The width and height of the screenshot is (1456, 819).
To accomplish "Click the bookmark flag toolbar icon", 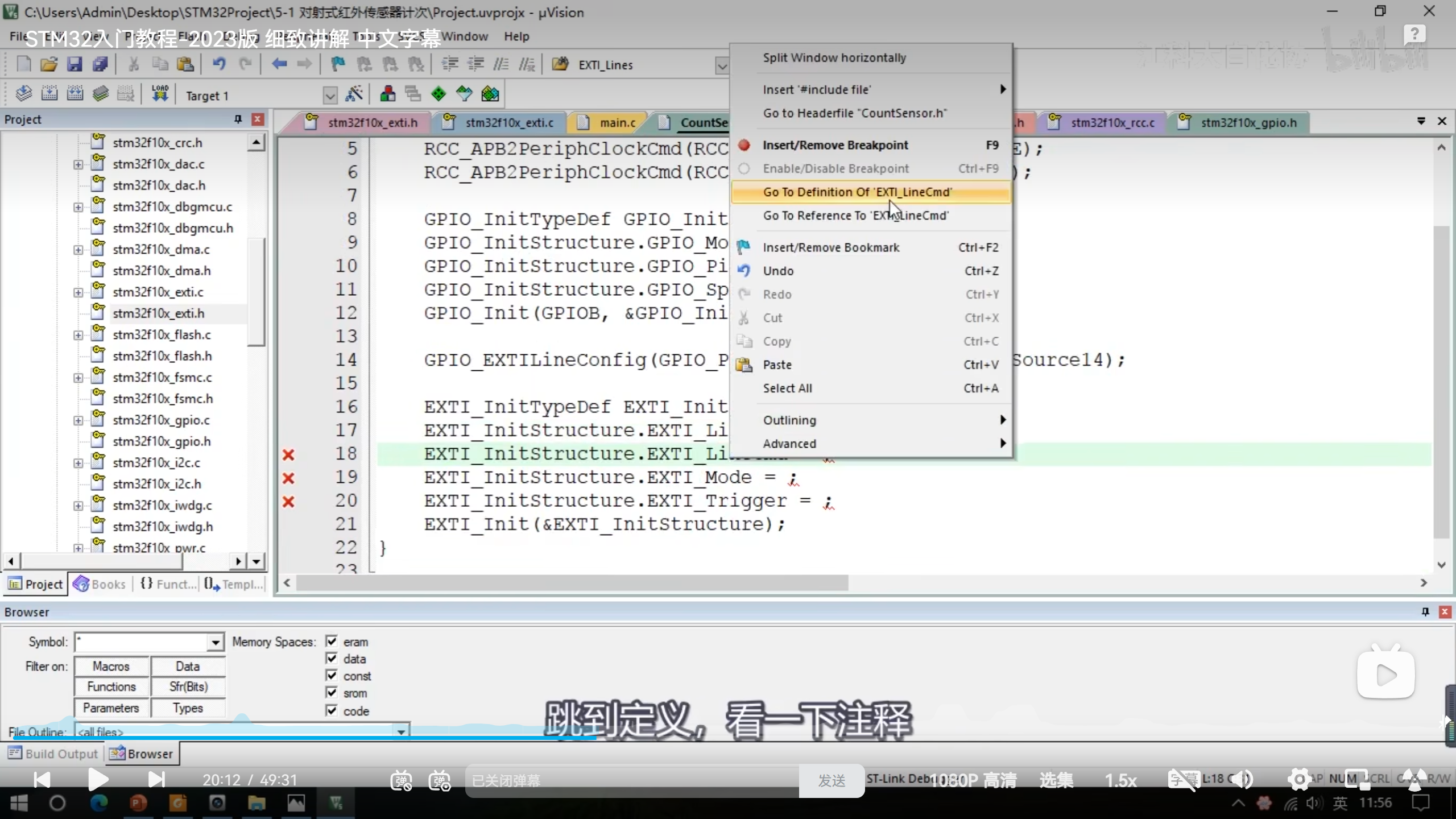I will (x=338, y=64).
